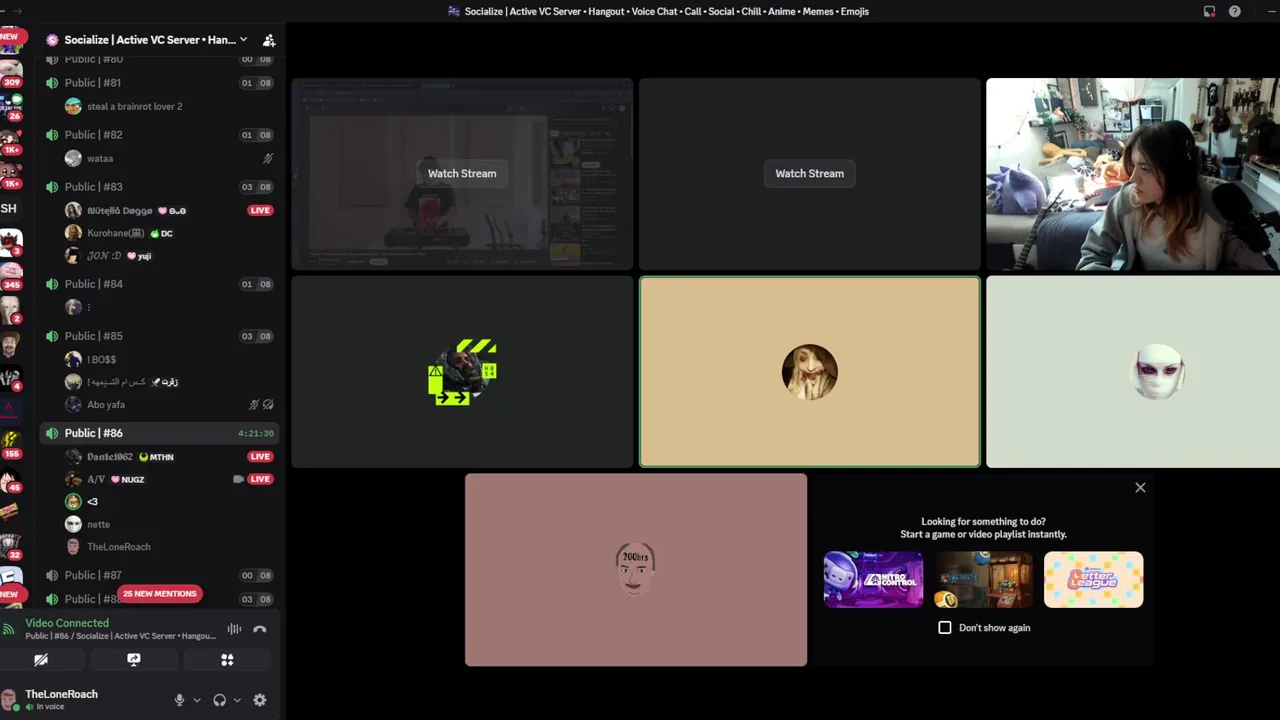Deafen audio with headphones icon
The height and width of the screenshot is (720, 1280).
tap(220, 700)
